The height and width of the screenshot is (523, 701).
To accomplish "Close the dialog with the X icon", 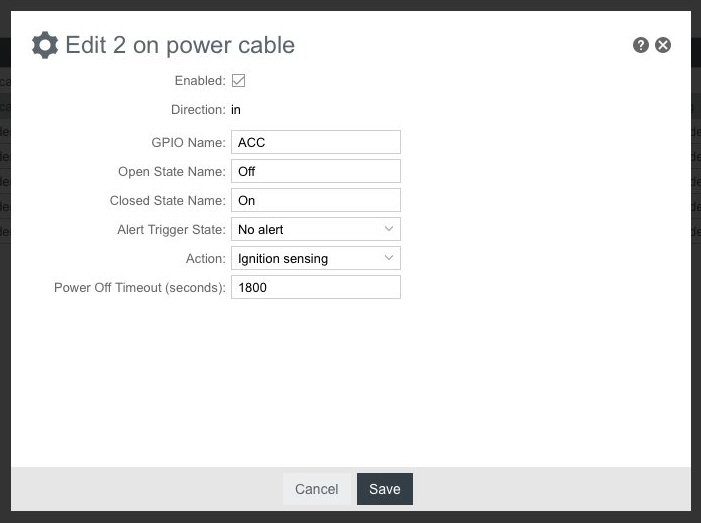I will pos(663,45).
